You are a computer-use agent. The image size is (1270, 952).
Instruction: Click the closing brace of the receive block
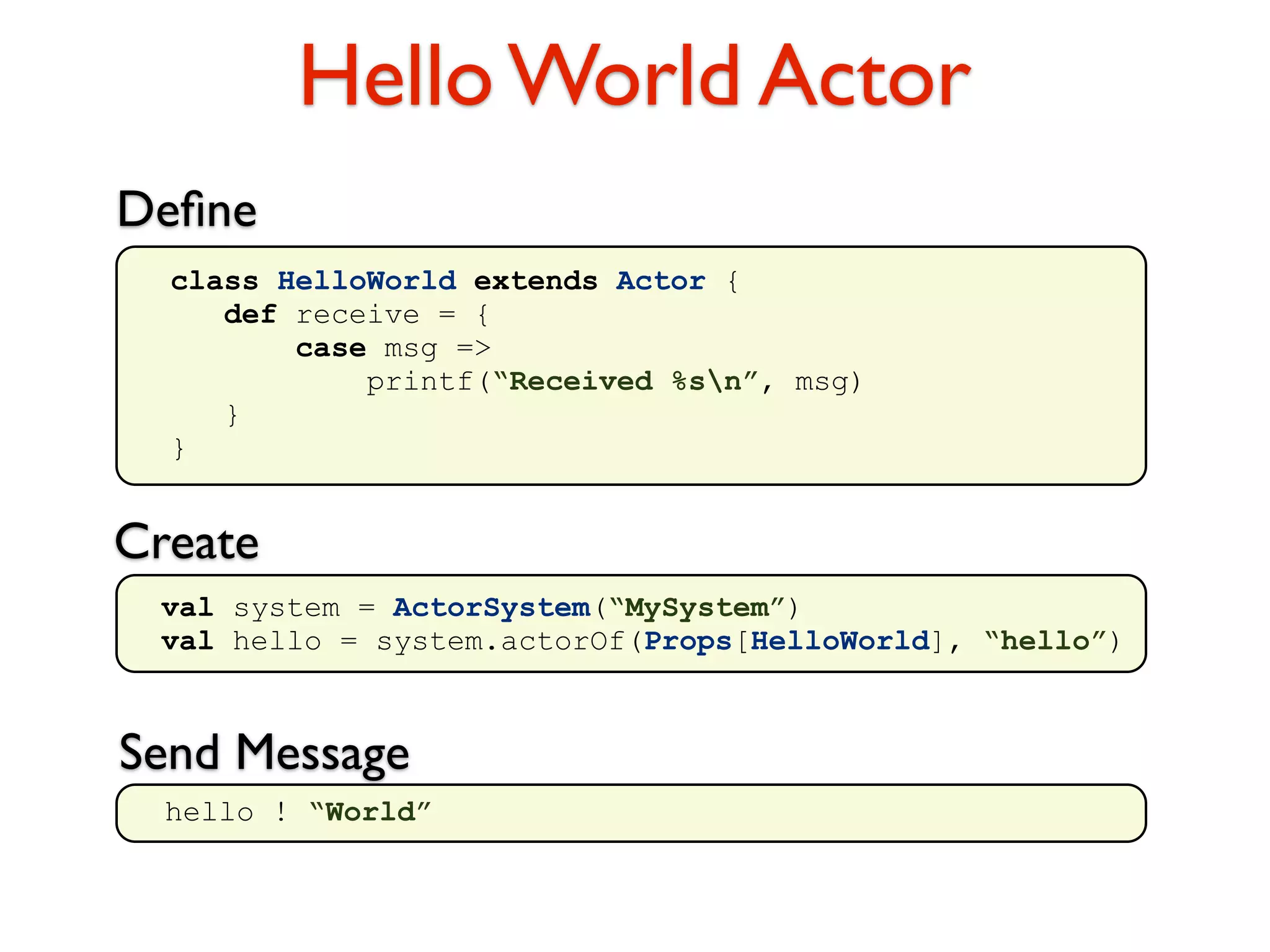tap(233, 415)
